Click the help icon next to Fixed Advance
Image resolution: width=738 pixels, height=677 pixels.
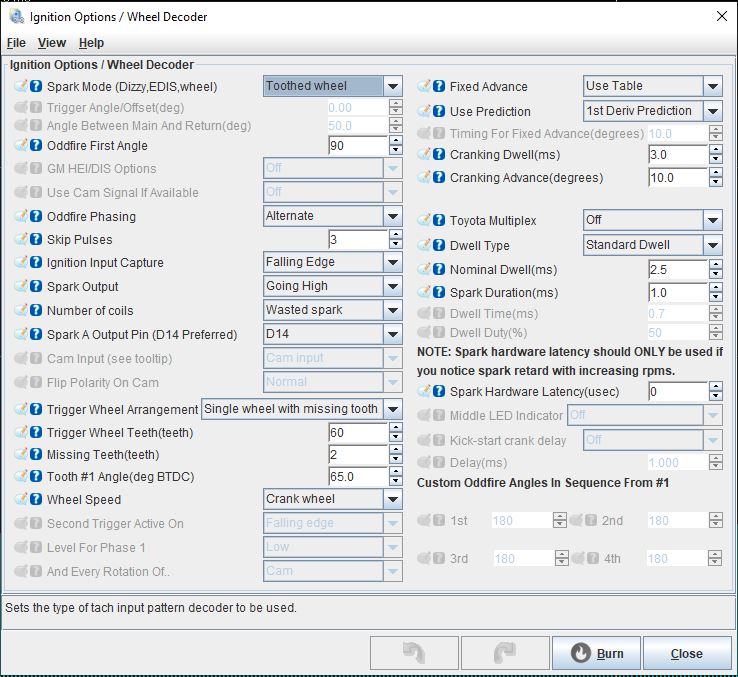[439, 87]
